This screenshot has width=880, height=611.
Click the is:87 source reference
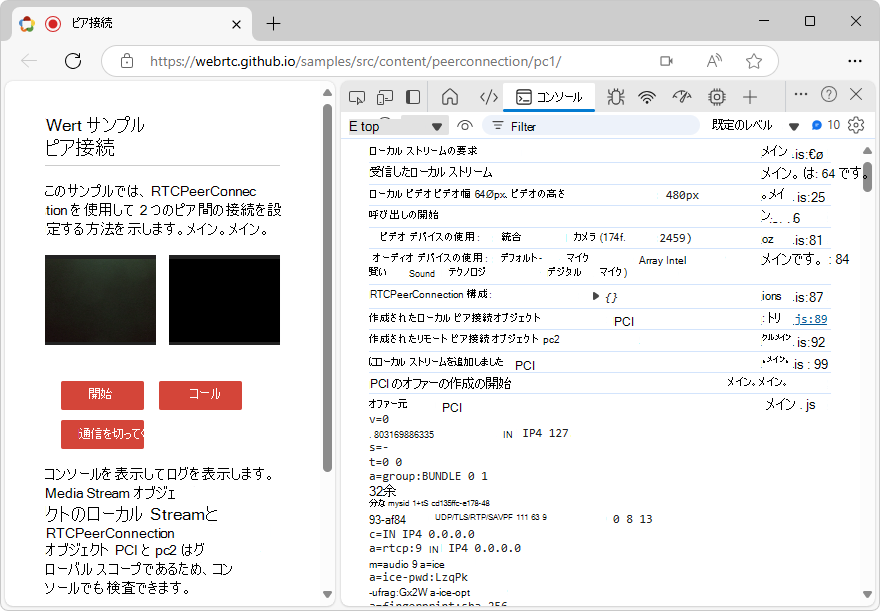(808, 297)
